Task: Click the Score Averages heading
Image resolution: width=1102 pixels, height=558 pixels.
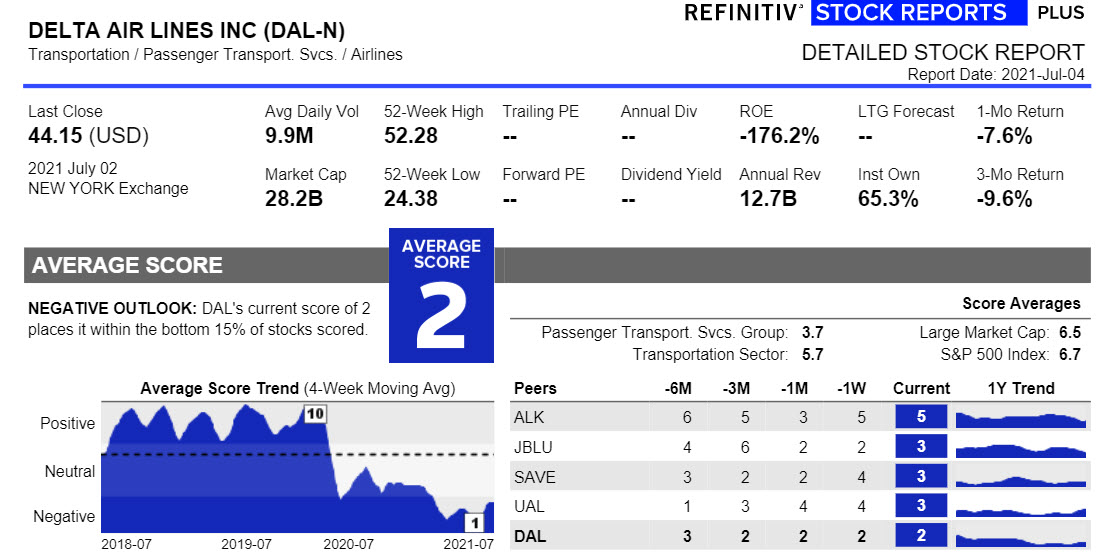Action: pos(1021,304)
